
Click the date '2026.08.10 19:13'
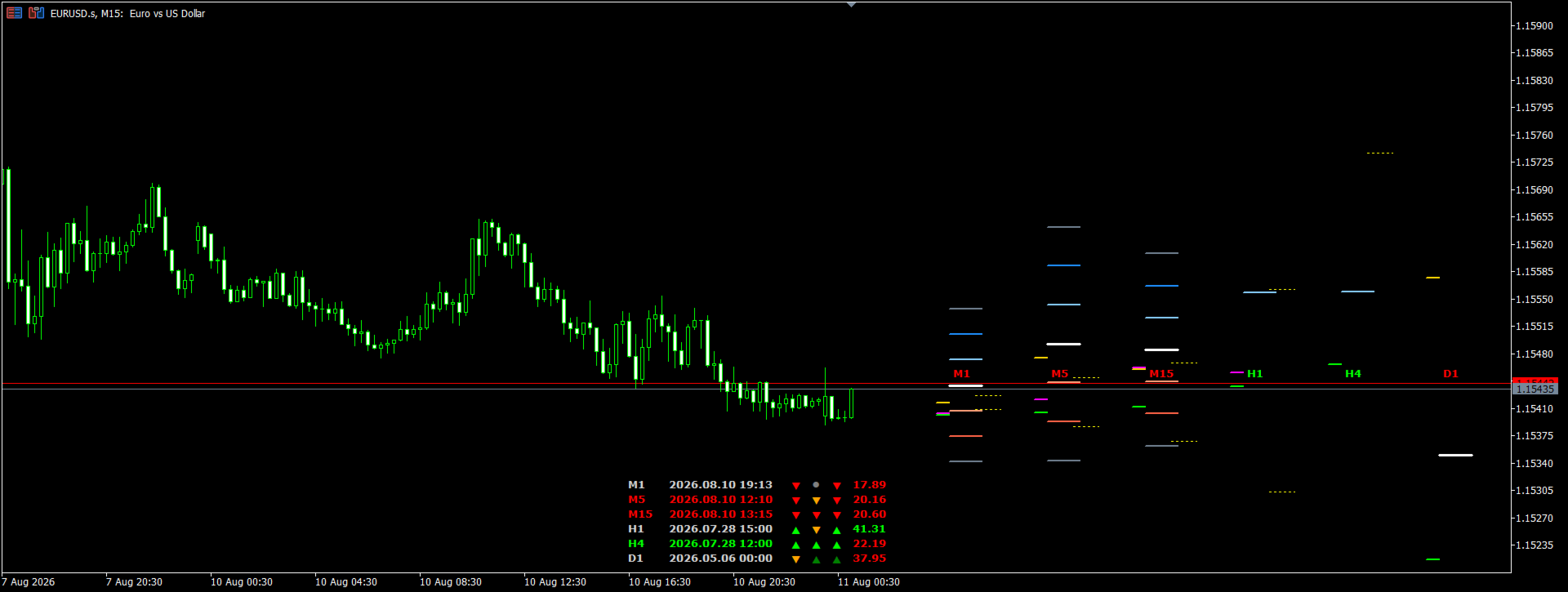[x=720, y=485]
